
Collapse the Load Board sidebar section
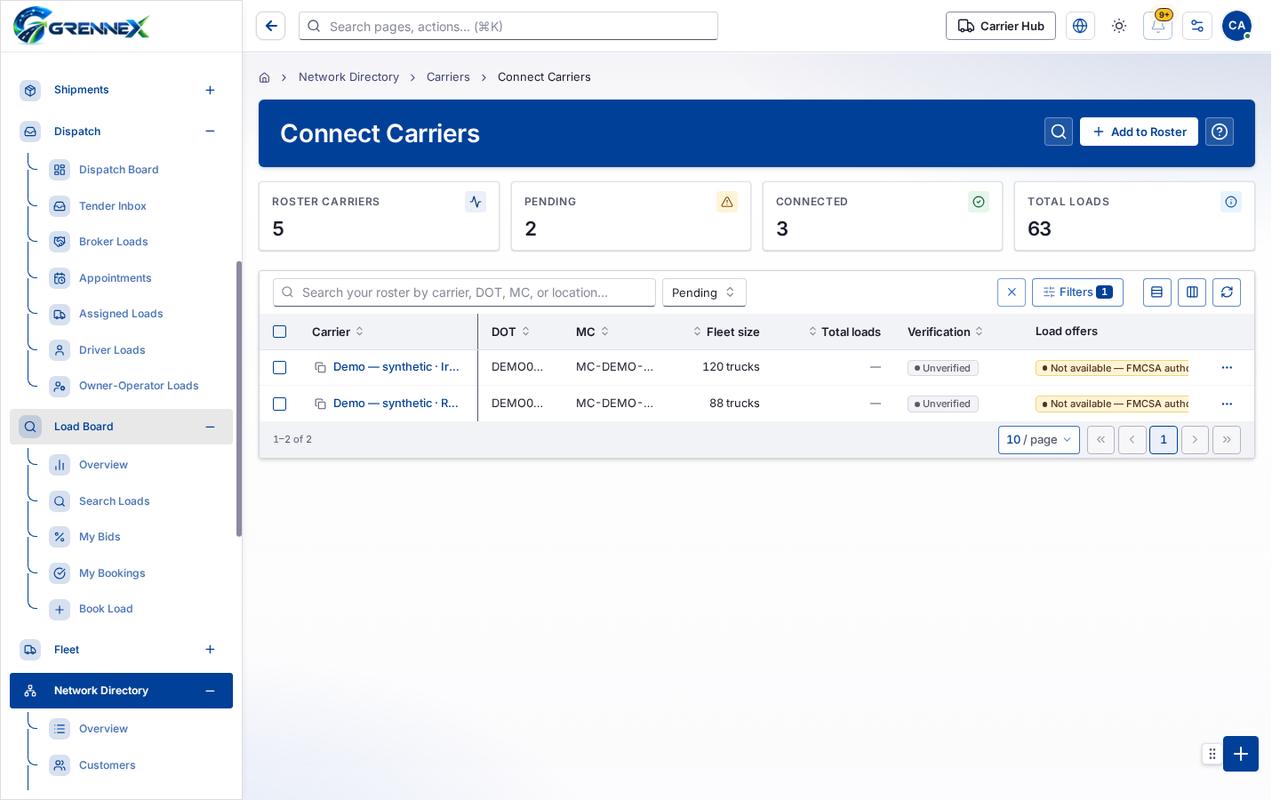click(210, 427)
